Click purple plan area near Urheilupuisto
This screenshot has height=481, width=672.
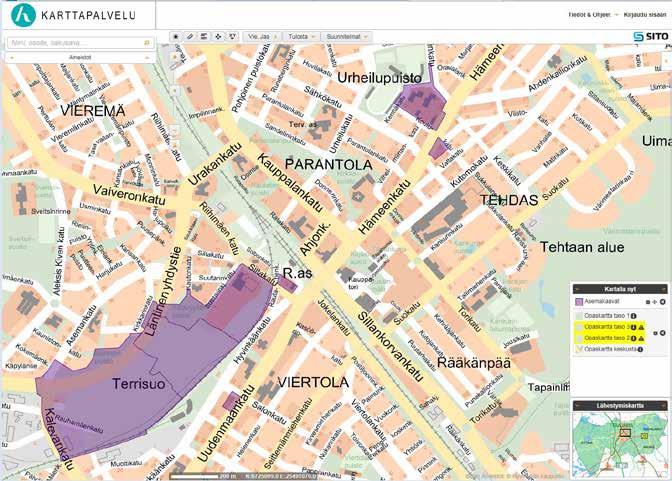coord(422,103)
